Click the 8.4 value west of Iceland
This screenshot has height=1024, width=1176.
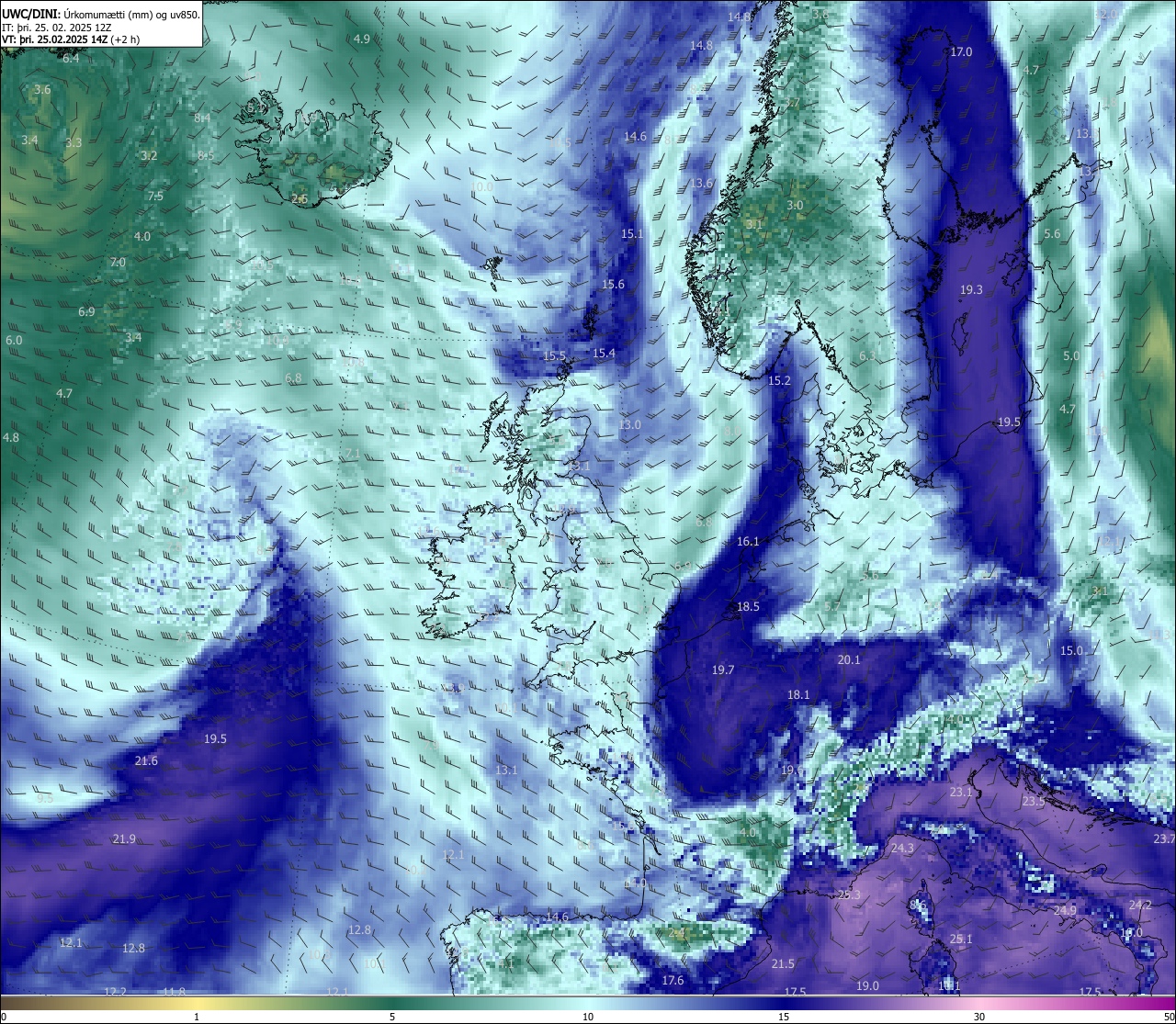[x=202, y=118]
